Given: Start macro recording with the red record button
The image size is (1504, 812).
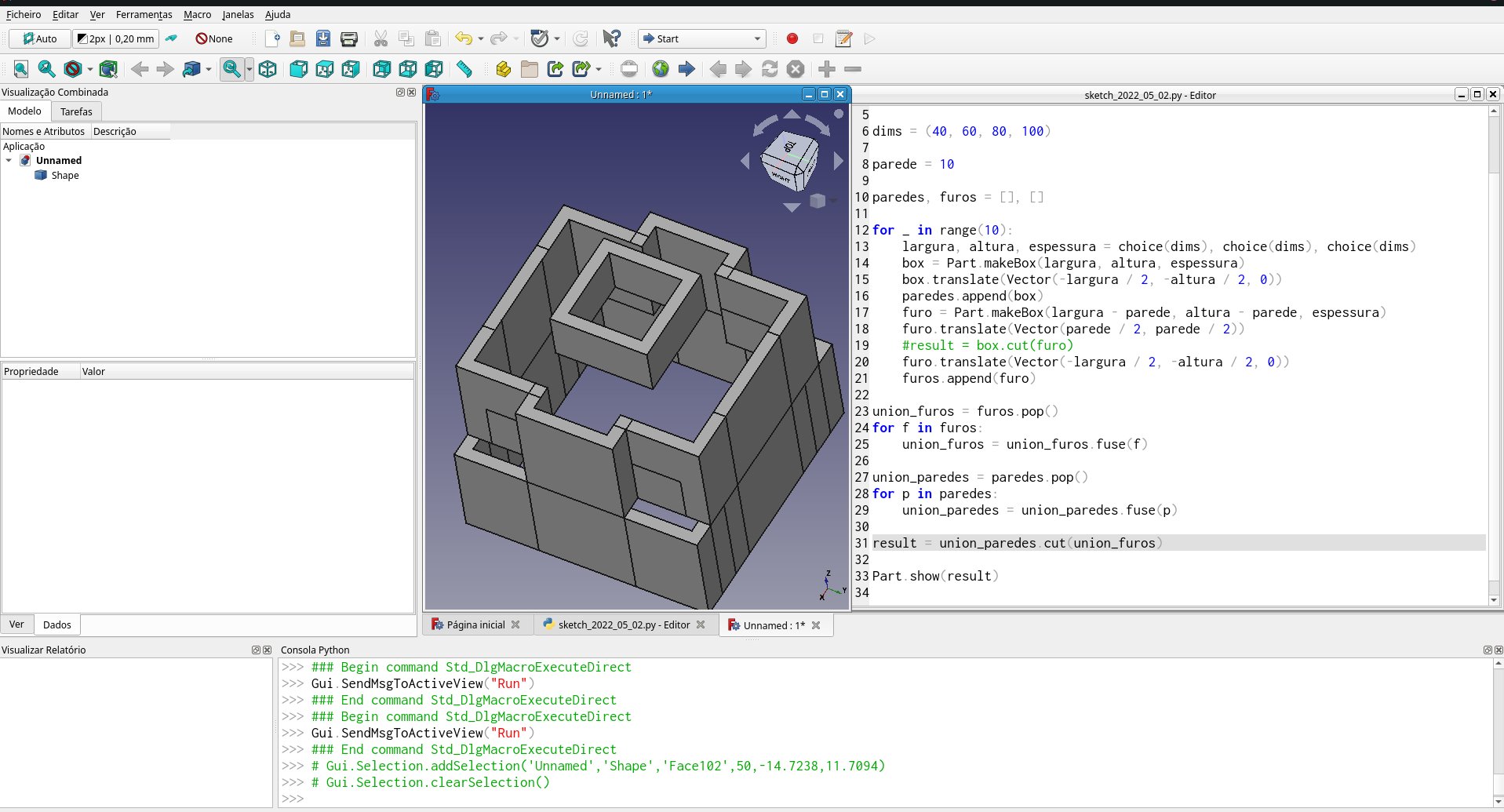Looking at the screenshot, I should tap(791, 38).
